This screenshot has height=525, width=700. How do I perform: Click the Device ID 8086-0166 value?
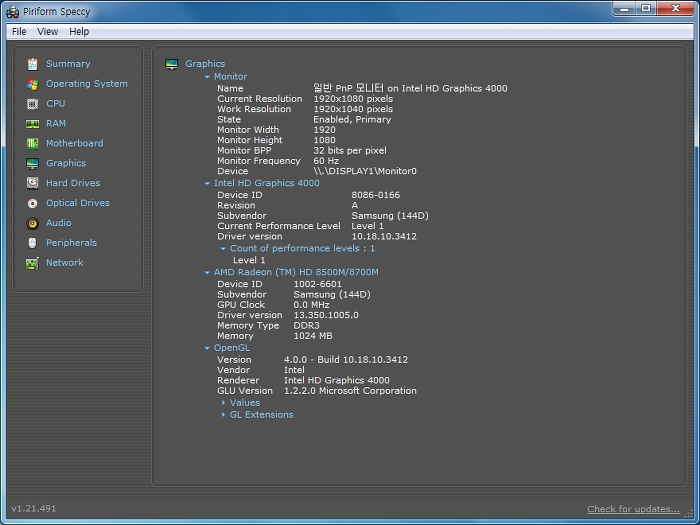pyautogui.click(x=375, y=195)
